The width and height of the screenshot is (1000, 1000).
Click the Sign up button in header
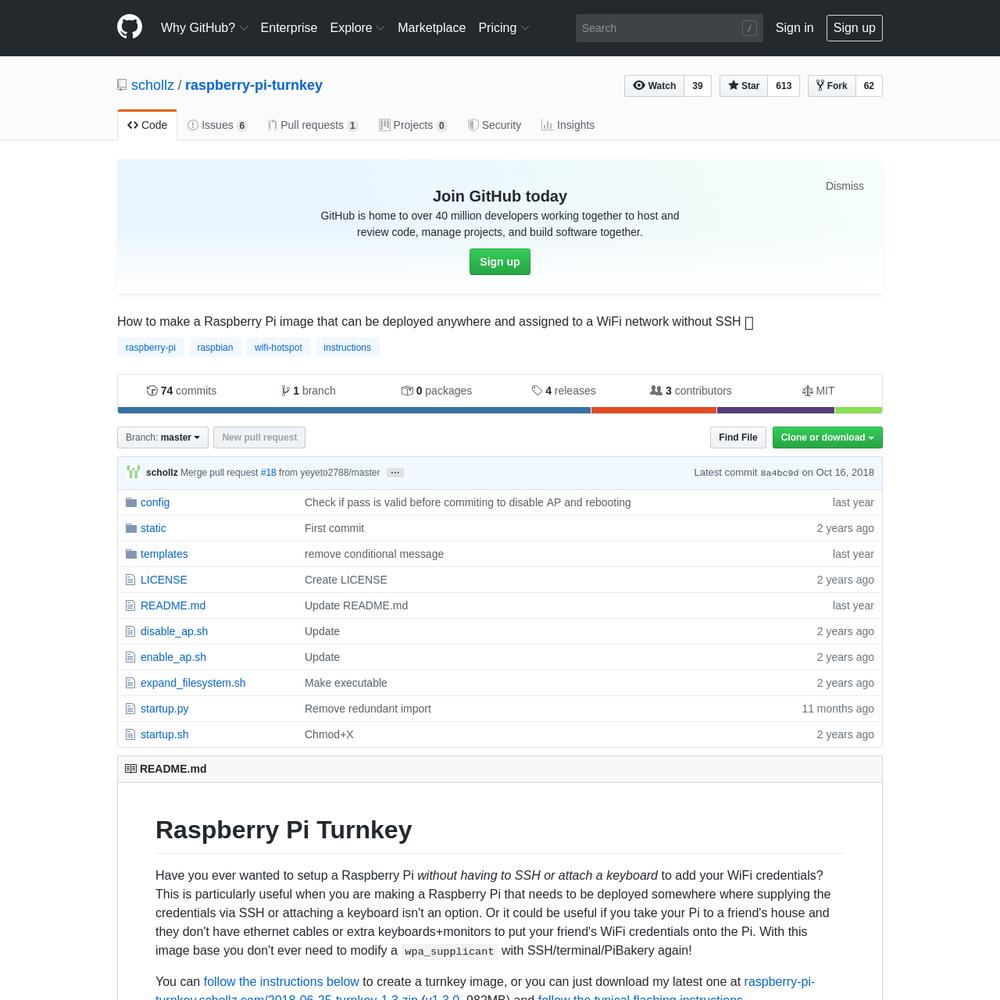coord(855,28)
